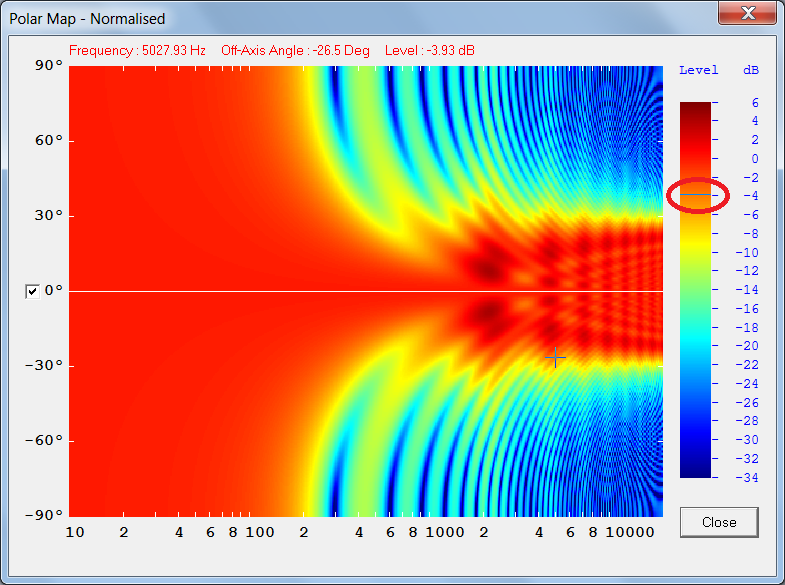Click the 'Frequency : 5027.93 Hz' readout
The height and width of the screenshot is (585, 785).
137,51
